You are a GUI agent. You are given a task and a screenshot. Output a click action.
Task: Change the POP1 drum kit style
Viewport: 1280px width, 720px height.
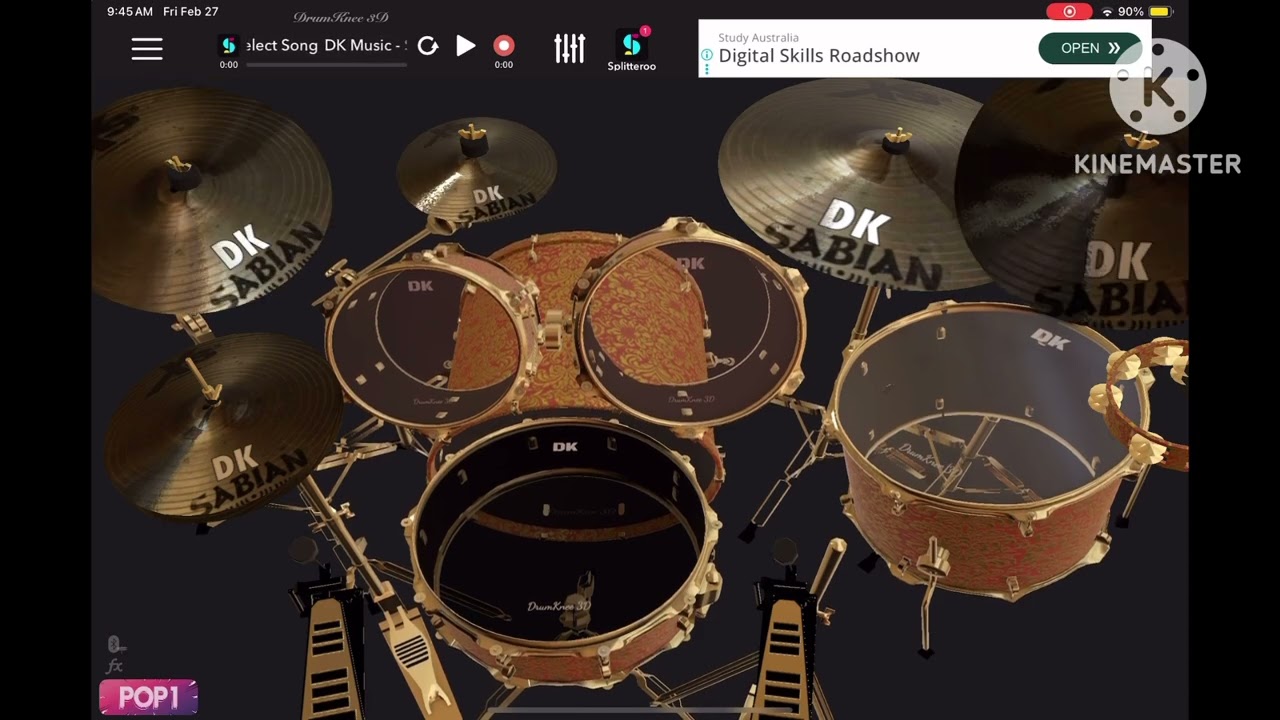(148, 697)
